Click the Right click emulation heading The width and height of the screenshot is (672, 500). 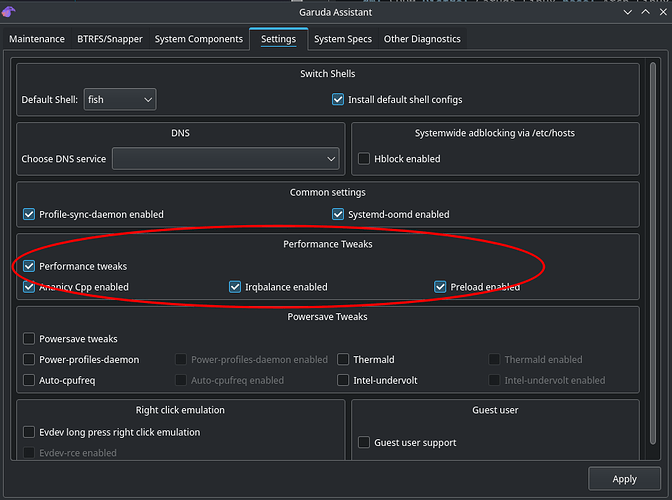coord(180,410)
